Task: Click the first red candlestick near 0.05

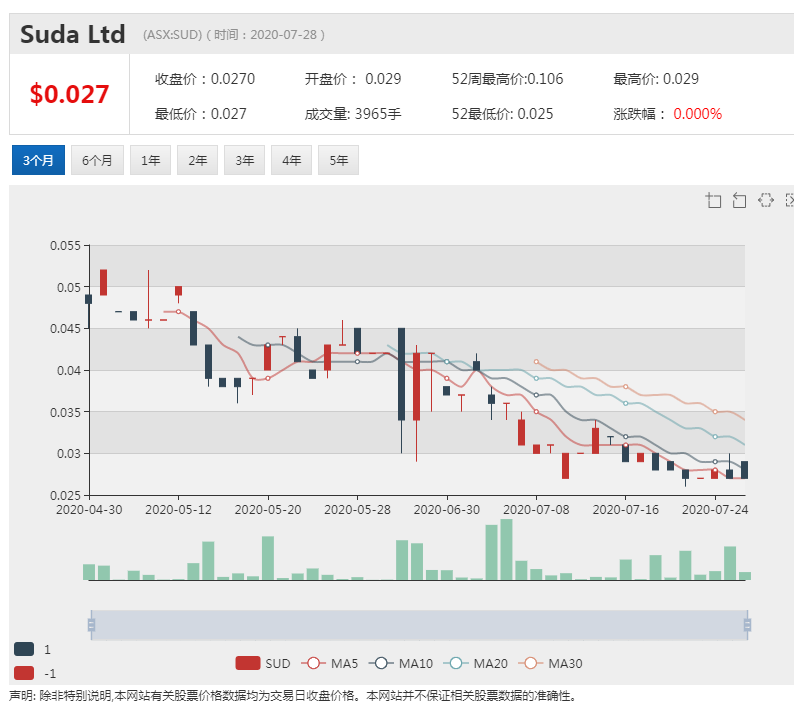Action: [x=104, y=282]
